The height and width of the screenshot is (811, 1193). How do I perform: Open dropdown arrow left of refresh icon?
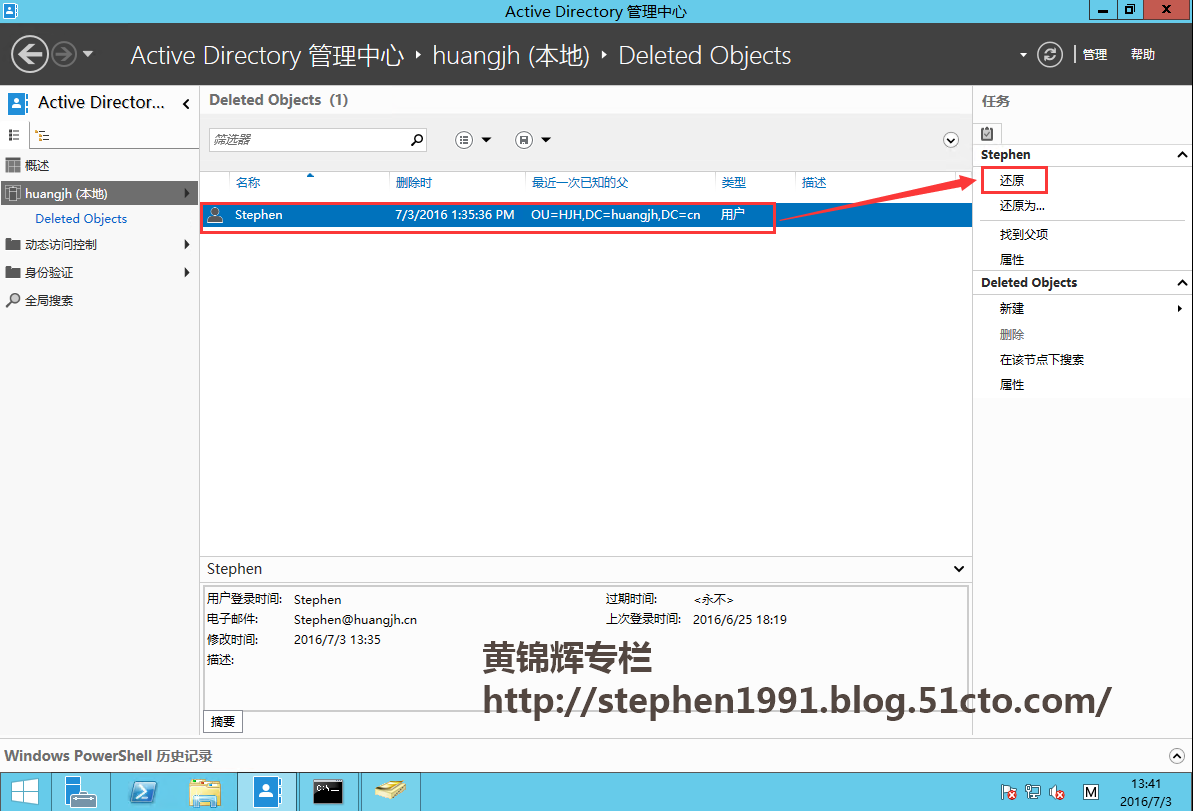tap(1023, 55)
